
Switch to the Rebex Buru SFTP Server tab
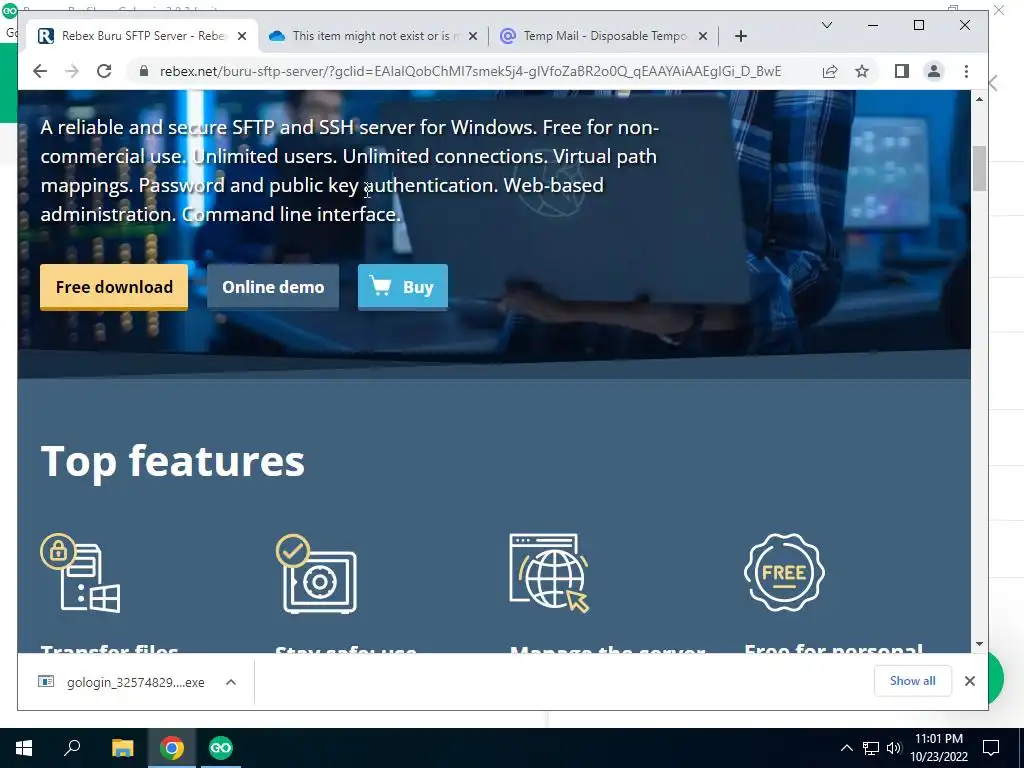(x=142, y=36)
